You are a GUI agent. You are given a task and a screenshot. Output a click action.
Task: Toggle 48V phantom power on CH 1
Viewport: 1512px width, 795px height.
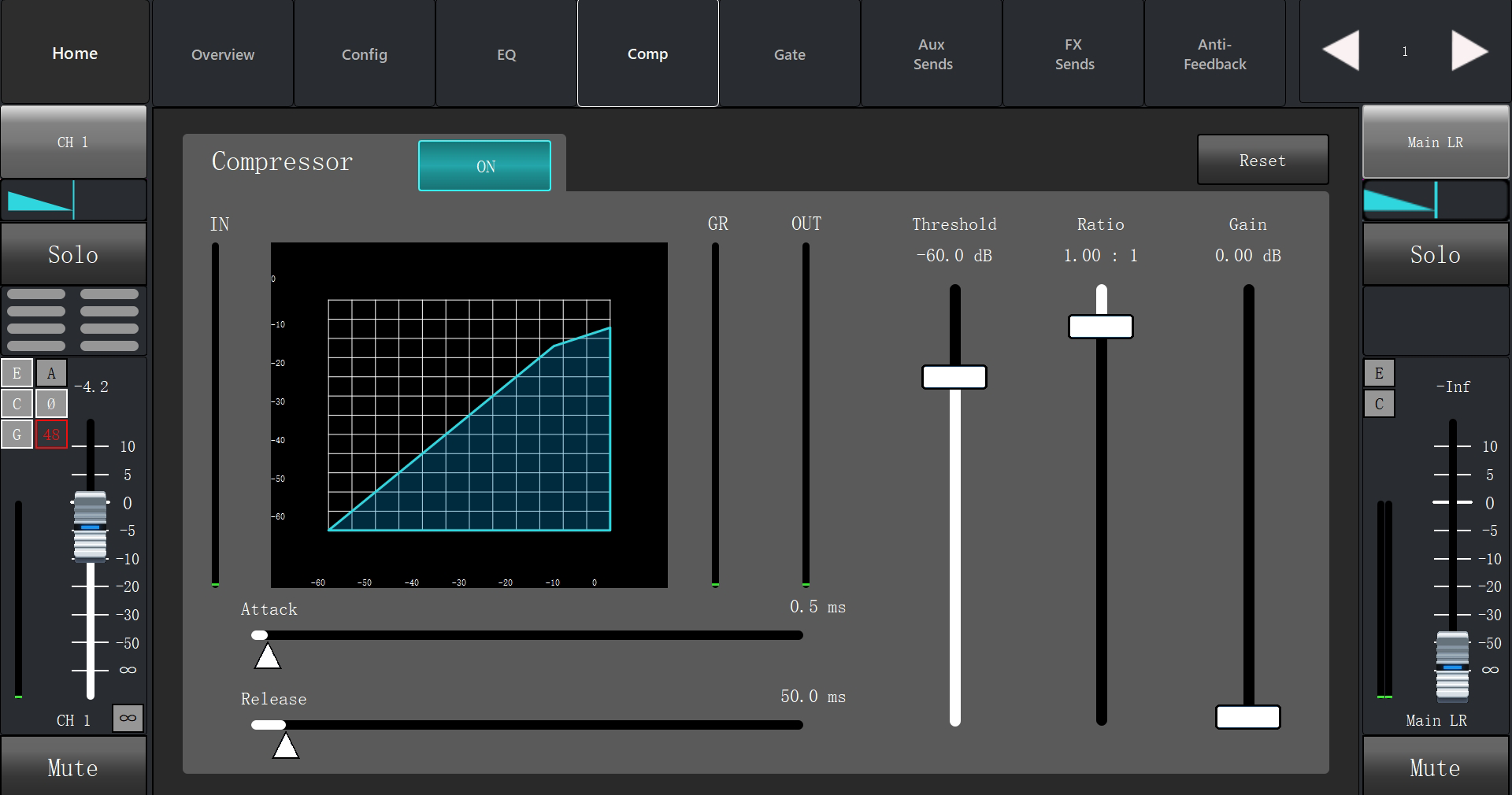click(51, 434)
